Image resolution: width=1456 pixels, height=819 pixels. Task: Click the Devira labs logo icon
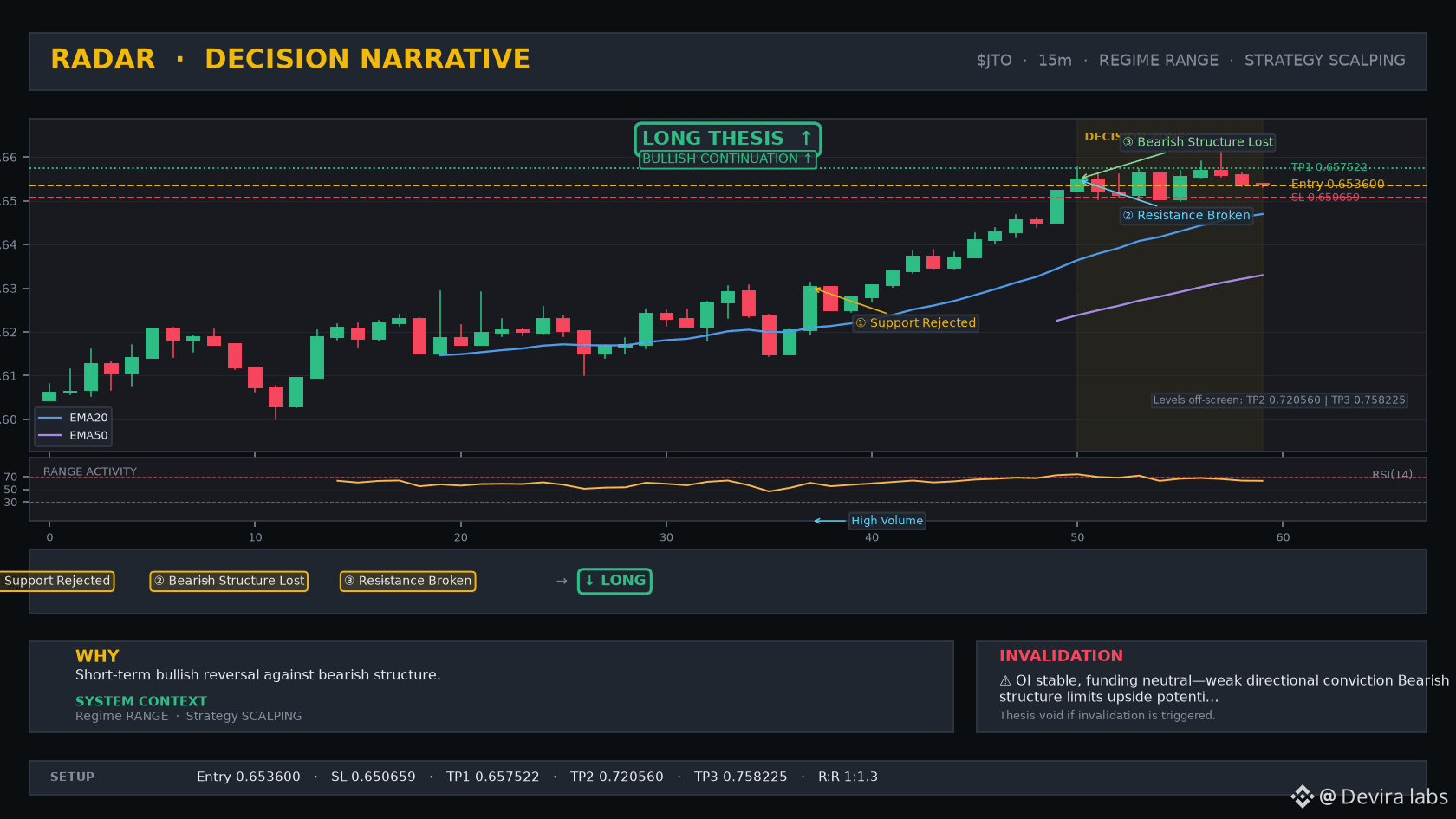(1302, 796)
